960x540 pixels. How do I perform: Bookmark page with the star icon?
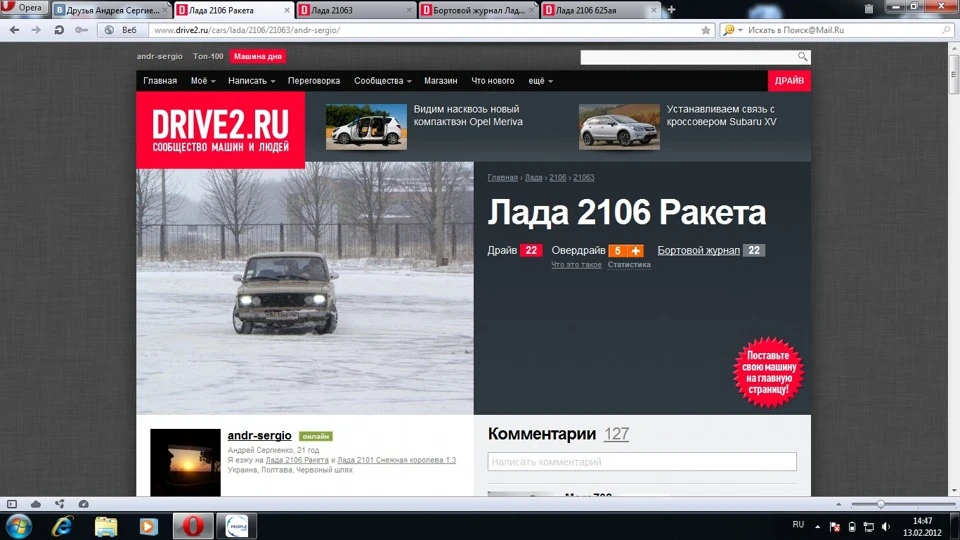pos(706,30)
